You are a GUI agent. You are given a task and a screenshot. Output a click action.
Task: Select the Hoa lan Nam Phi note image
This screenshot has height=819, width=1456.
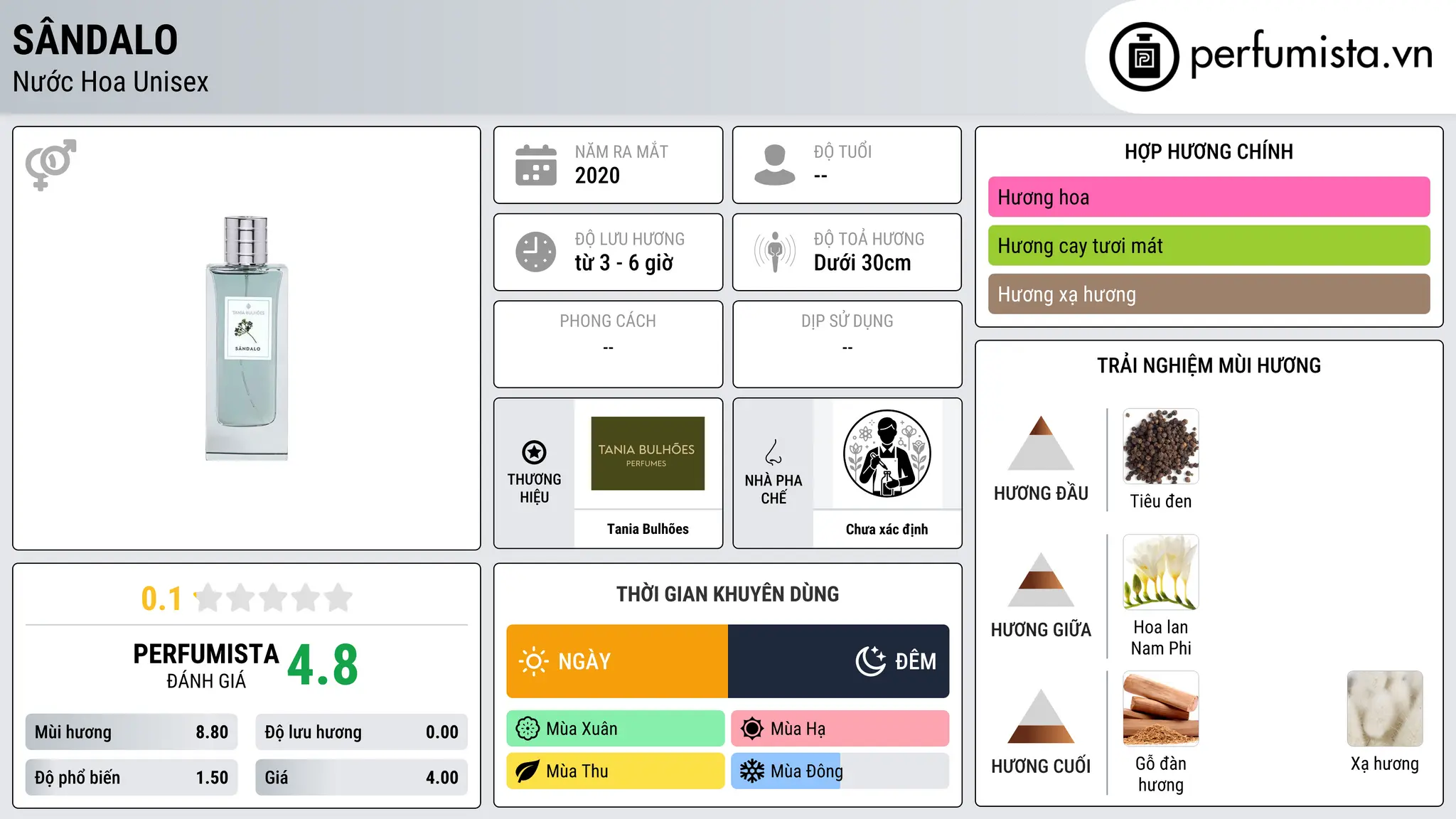[1160, 572]
